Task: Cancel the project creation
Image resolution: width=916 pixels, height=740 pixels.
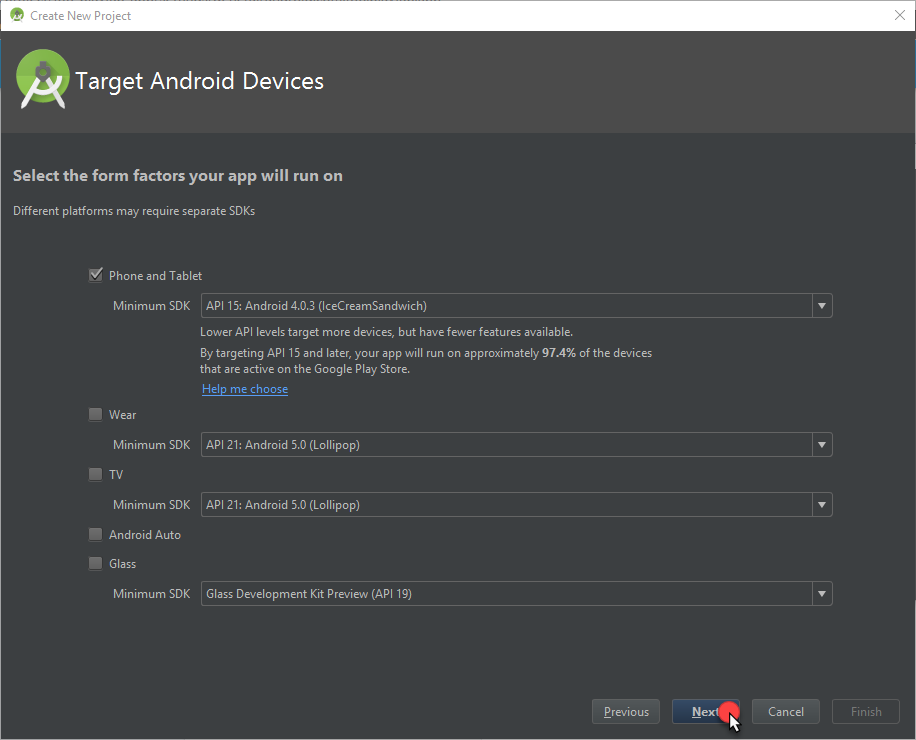Action: click(785, 711)
